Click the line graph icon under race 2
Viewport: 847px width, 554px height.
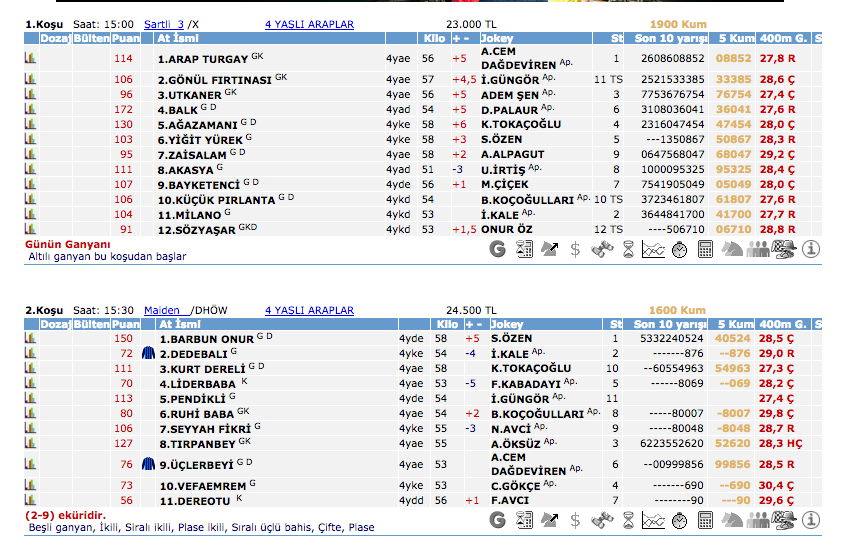coord(653,520)
